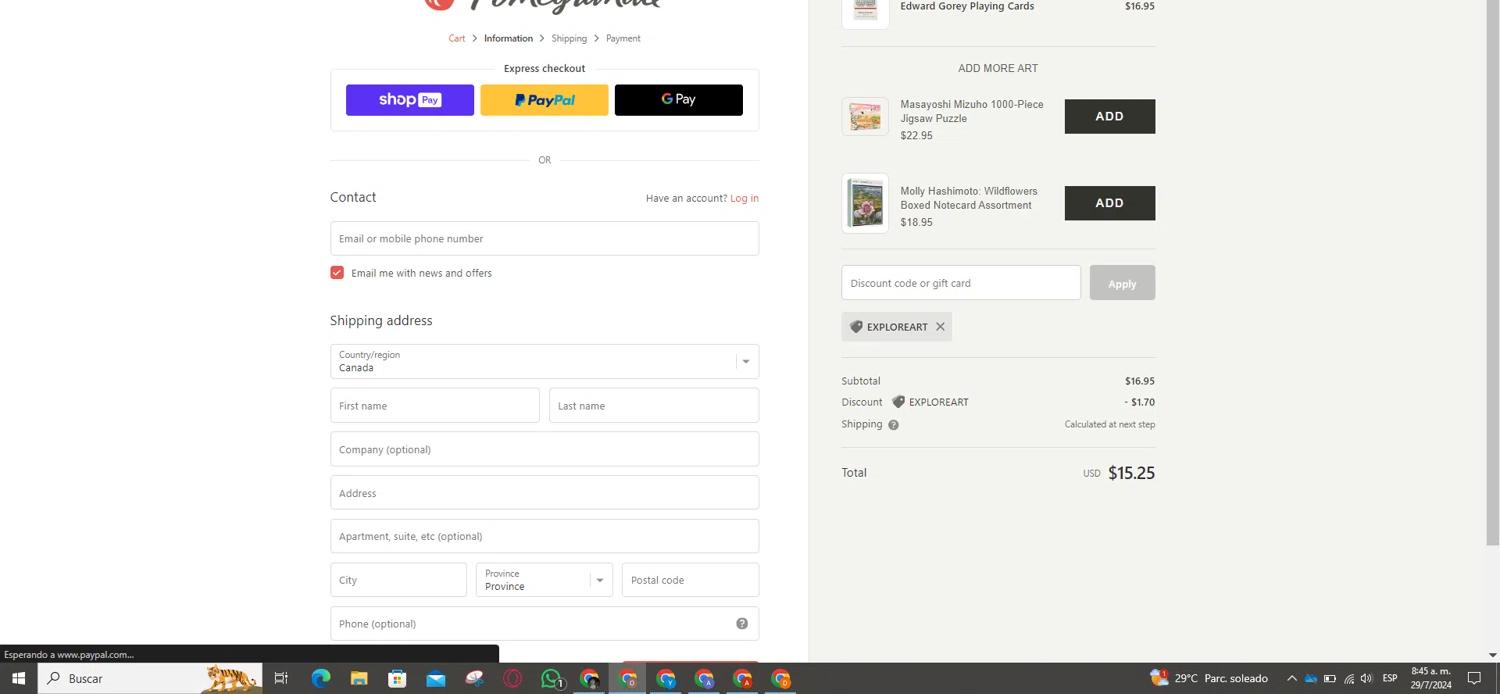This screenshot has width=1500, height=694.
Task: Expand the Province dropdown
Action: [x=544, y=580]
